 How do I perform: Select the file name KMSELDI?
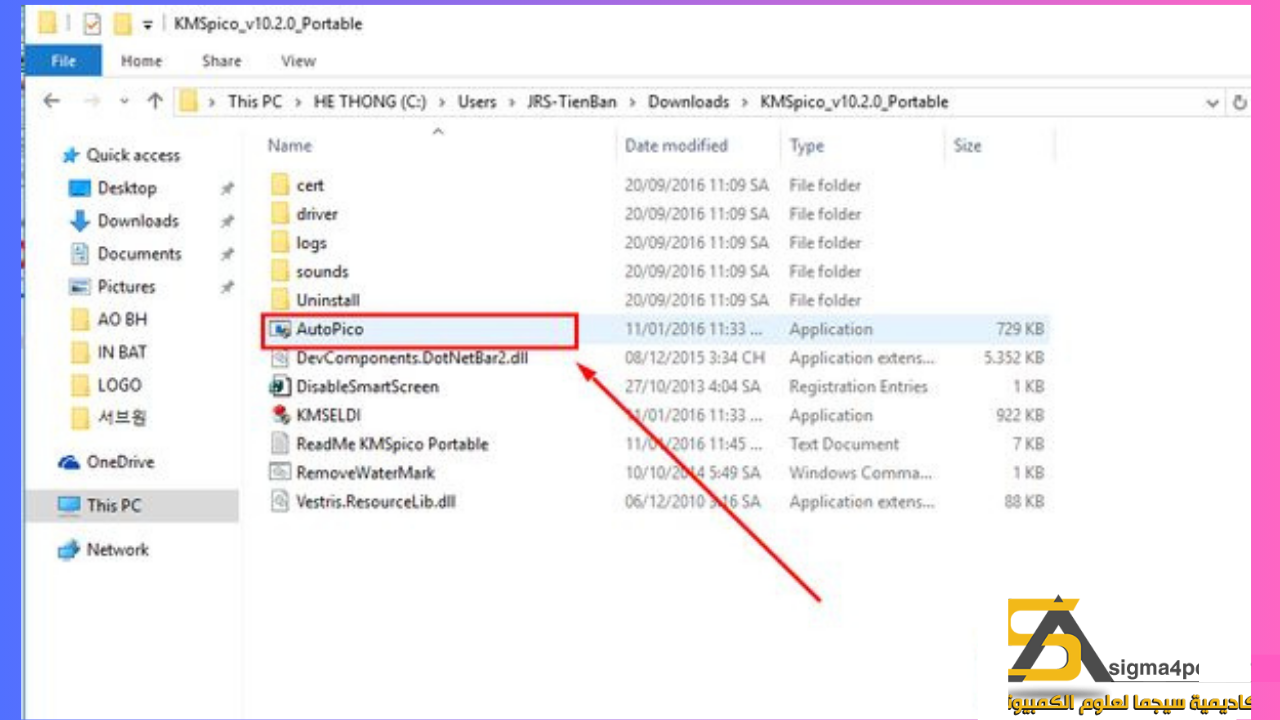(328, 415)
